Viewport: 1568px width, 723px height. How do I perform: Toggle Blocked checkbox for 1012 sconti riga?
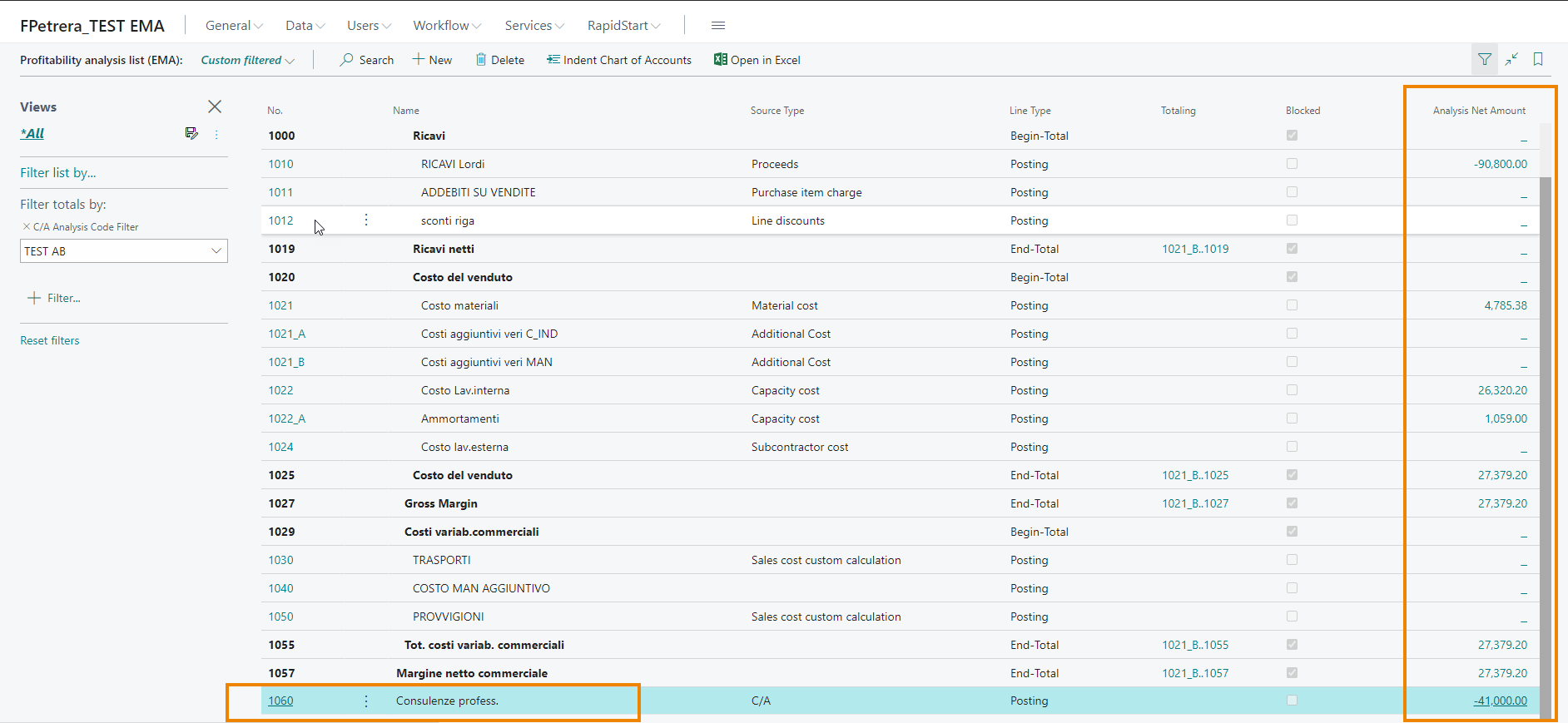tap(1292, 220)
